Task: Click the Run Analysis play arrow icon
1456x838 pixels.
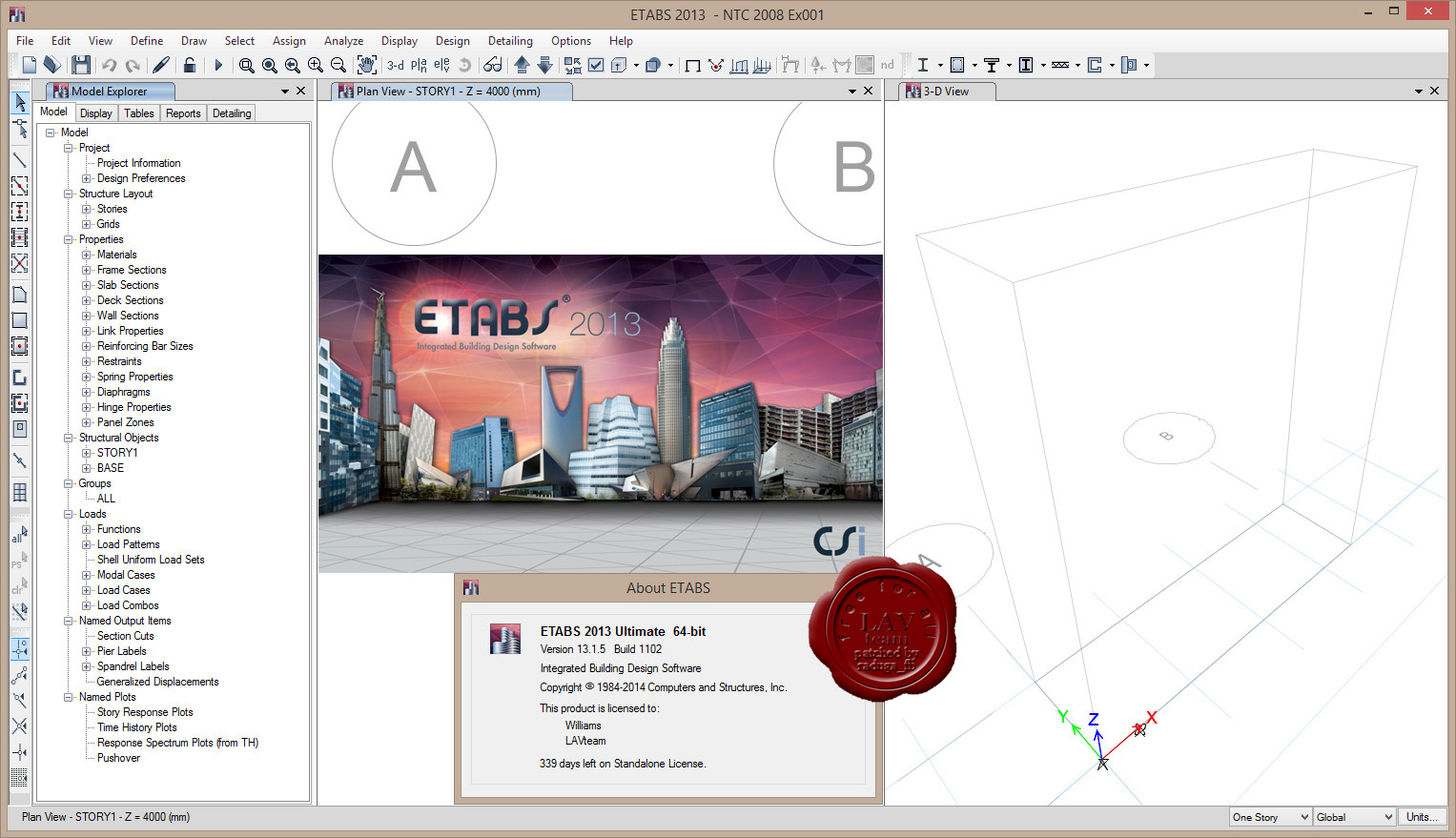Action: [x=218, y=65]
